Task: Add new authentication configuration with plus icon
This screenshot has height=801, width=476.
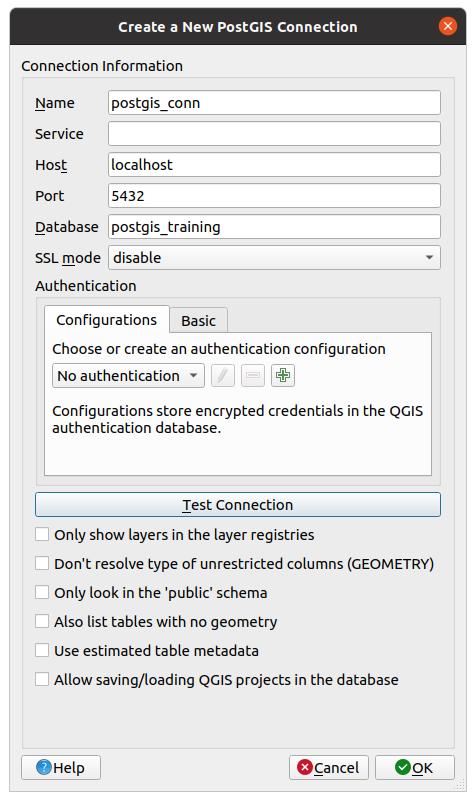Action: pos(282,376)
